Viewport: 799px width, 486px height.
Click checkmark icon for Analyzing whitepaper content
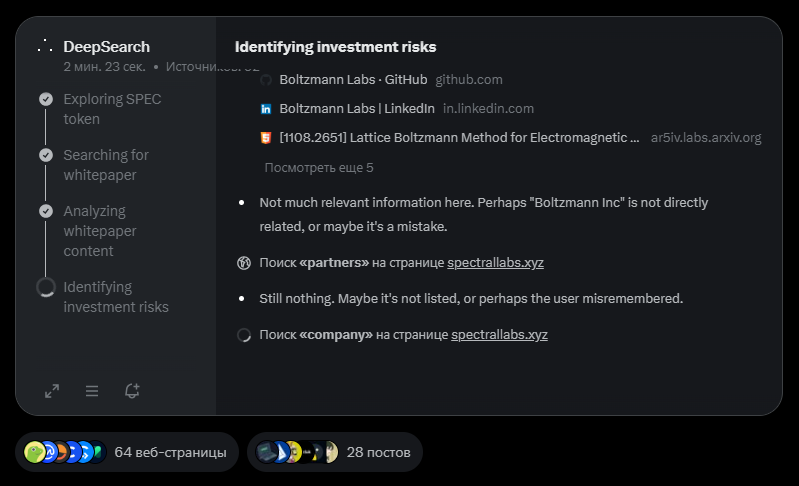[x=46, y=211]
